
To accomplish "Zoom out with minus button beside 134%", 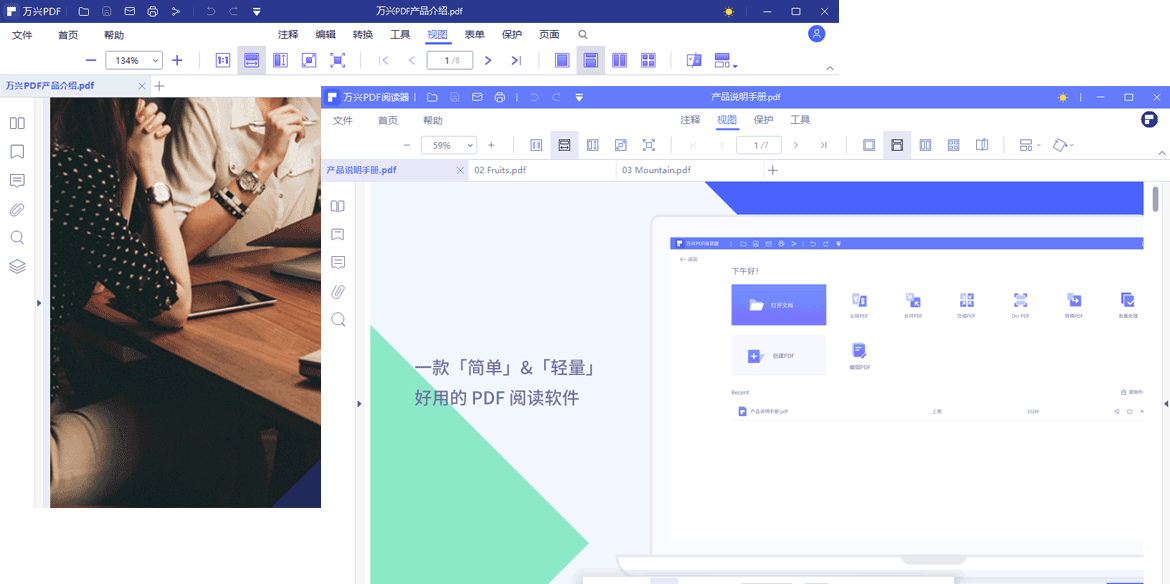I will coord(90,60).
